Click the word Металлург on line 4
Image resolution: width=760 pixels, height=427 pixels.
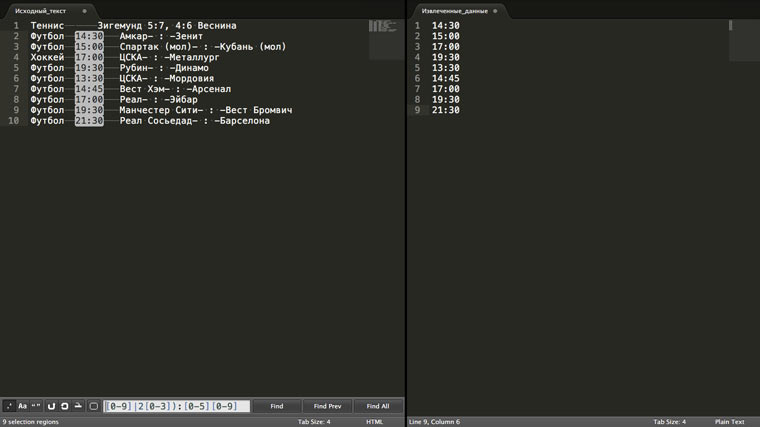click(194, 57)
